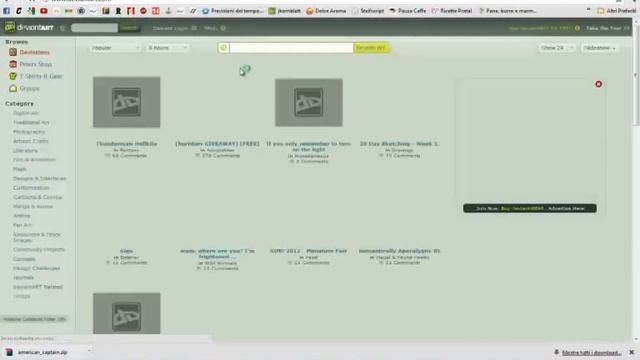Select the Photography category
This screenshot has height=360, width=640.
(x=29, y=132)
